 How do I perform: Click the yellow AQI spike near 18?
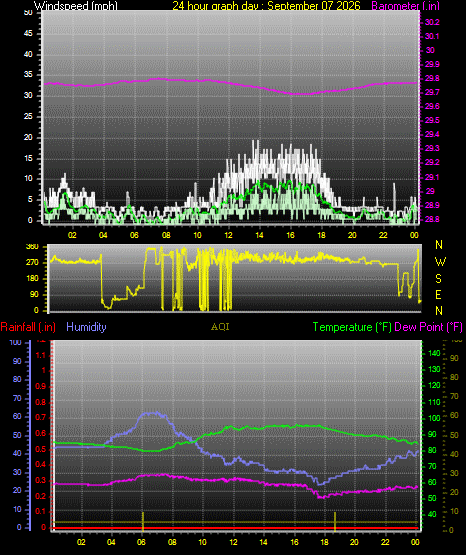(x=335, y=521)
